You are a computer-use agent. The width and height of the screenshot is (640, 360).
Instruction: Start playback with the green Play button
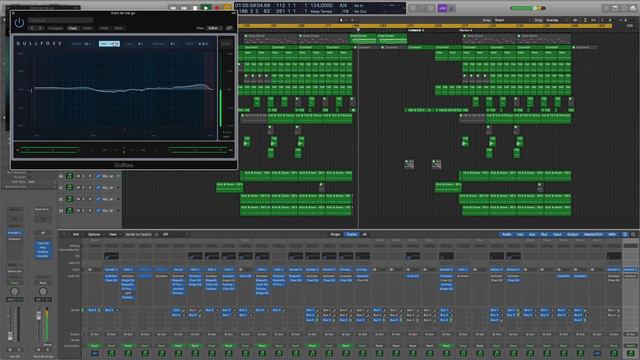206,8
